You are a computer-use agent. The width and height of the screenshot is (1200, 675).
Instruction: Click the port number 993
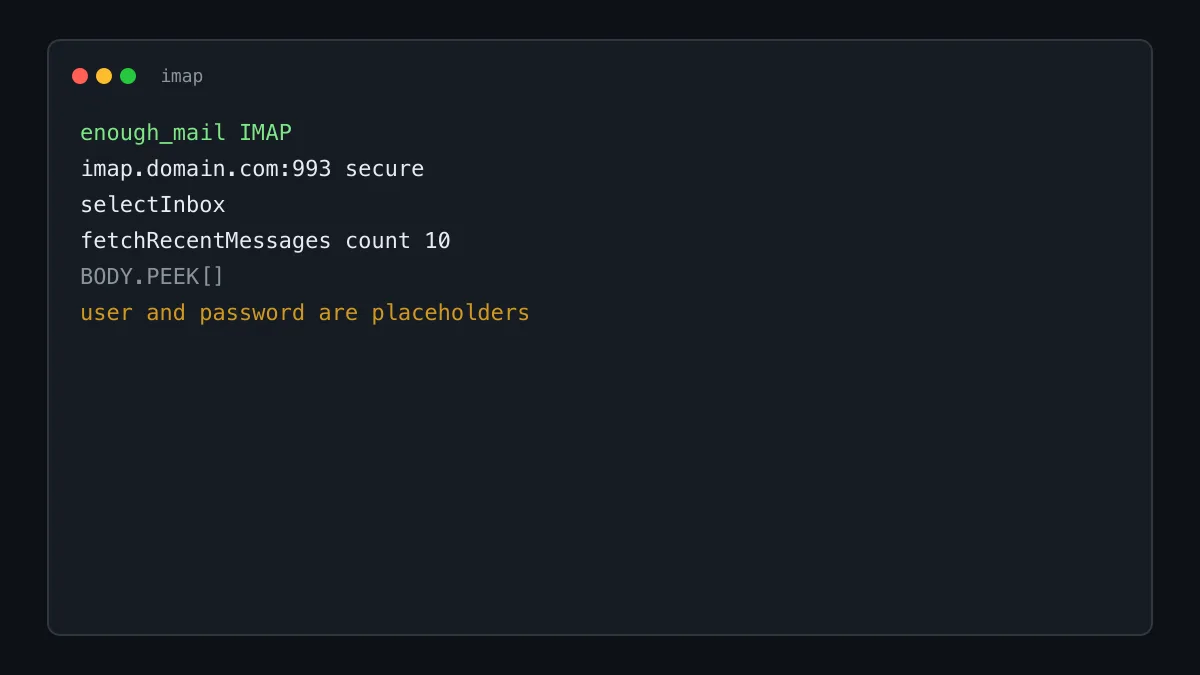pos(312,169)
